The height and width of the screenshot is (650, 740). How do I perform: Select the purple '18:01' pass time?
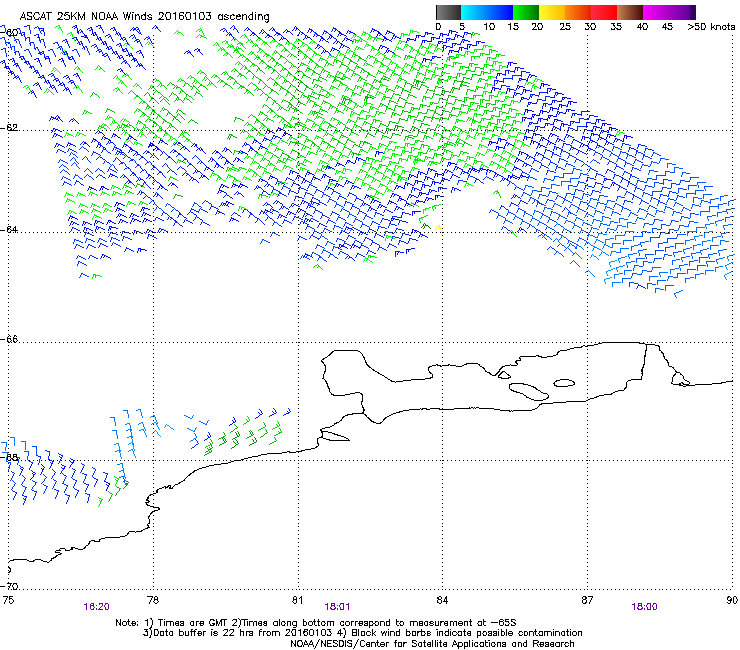tap(337, 607)
